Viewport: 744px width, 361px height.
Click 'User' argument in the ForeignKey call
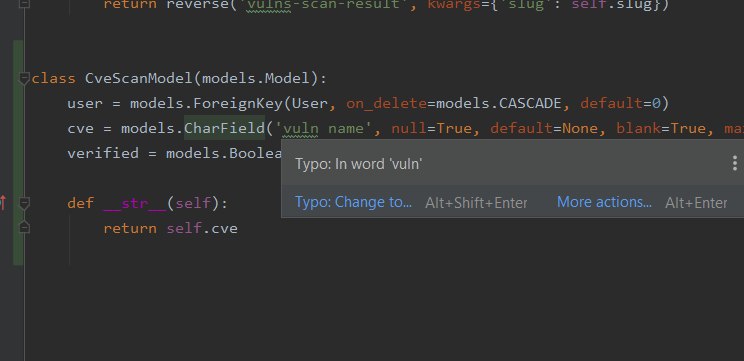click(x=309, y=103)
